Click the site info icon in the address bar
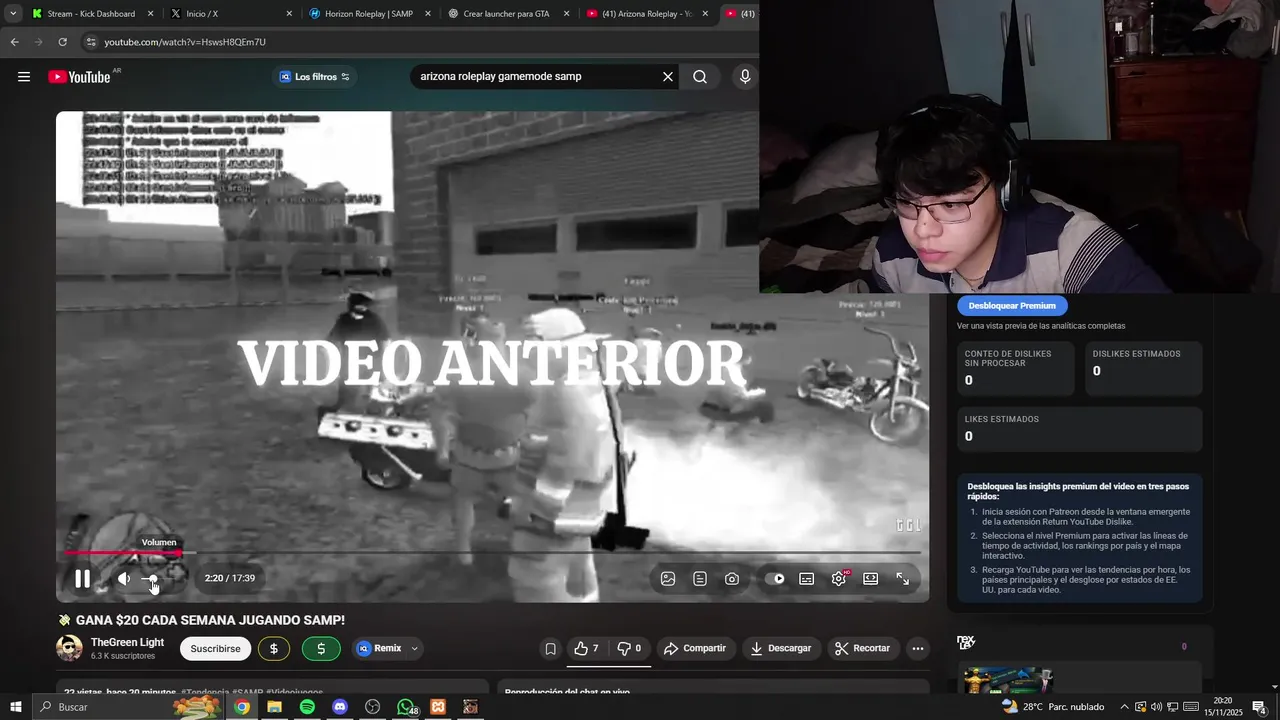Viewport: 1280px width, 720px height. point(91,42)
